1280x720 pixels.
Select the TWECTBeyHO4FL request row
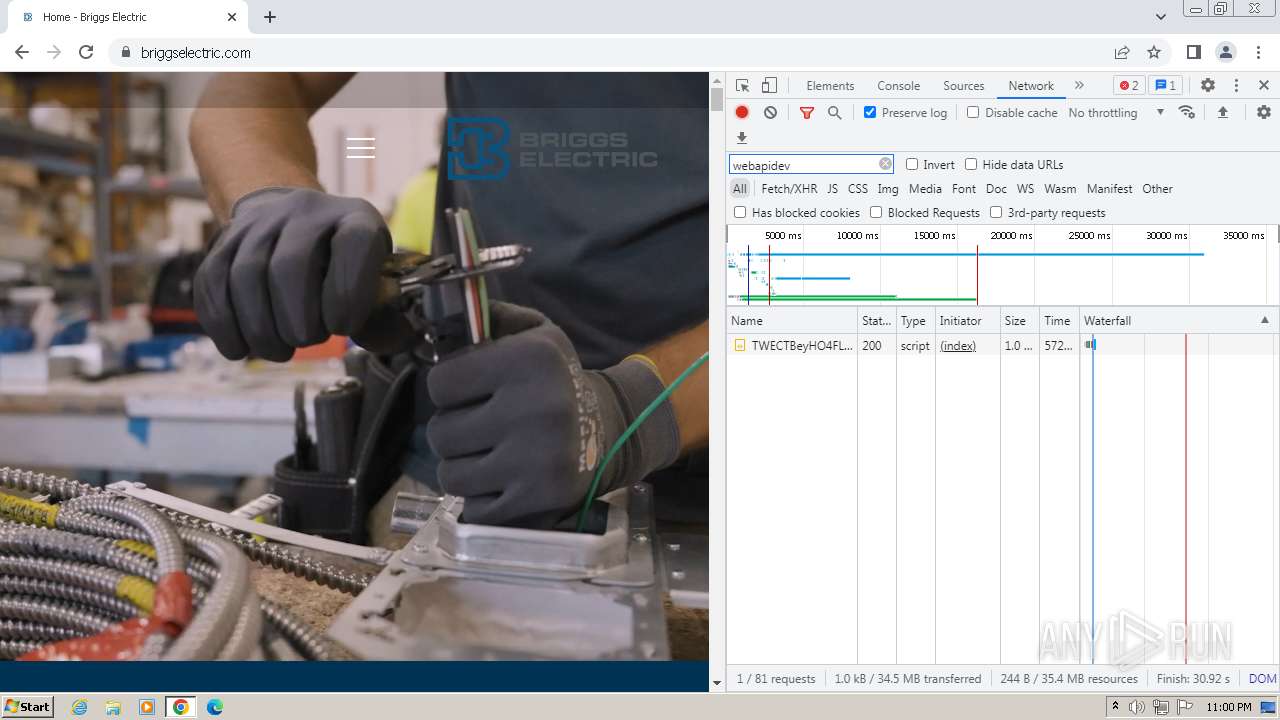(x=1002, y=345)
